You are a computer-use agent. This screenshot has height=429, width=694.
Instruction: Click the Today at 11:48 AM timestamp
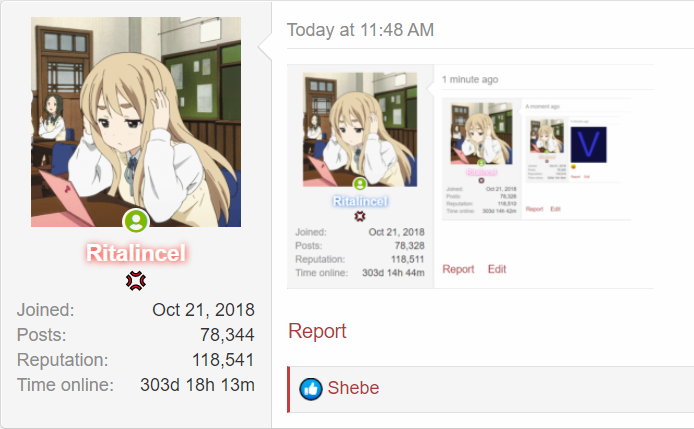pyautogui.click(x=360, y=30)
